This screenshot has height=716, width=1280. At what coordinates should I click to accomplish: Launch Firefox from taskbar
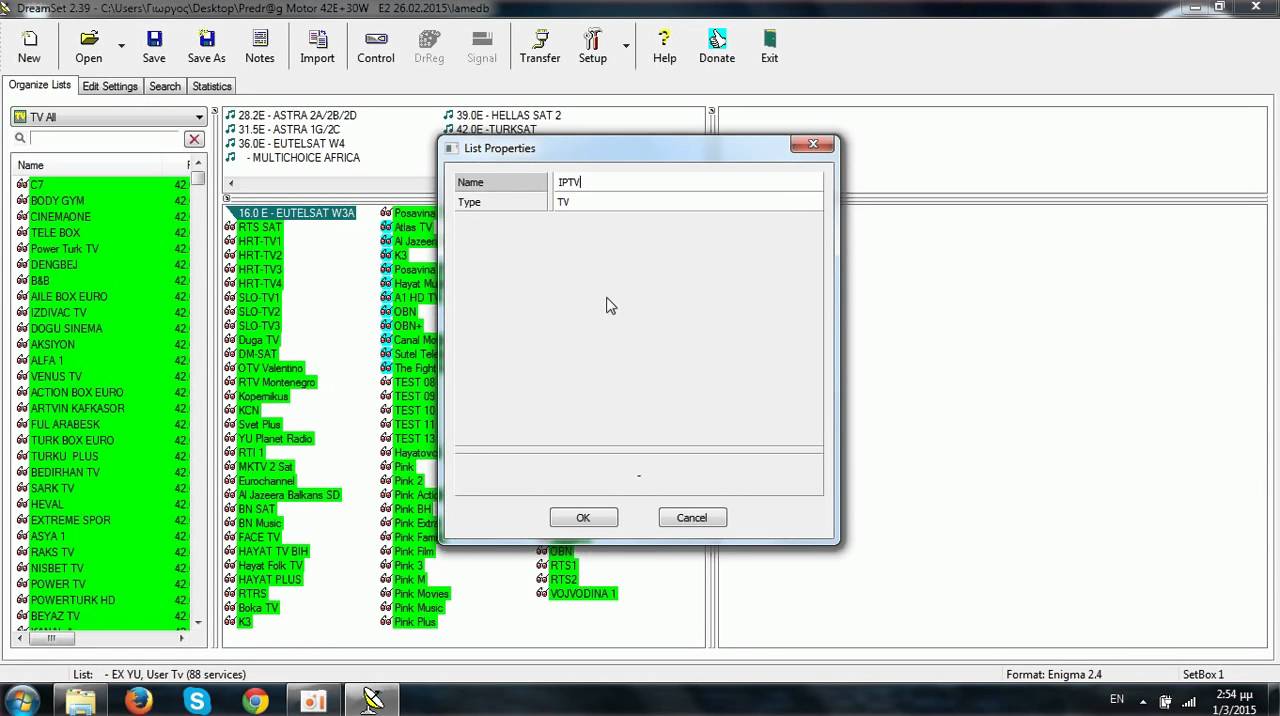point(138,701)
